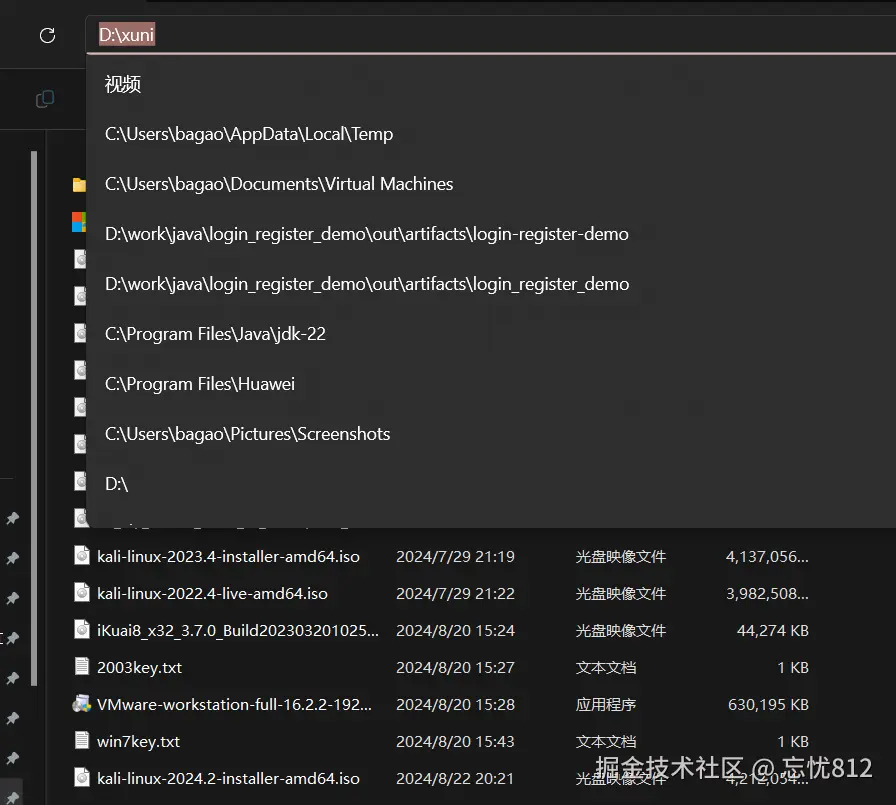Click the refresh icon in the toolbar
Screen dimensions: 896x805
point(46,35)
